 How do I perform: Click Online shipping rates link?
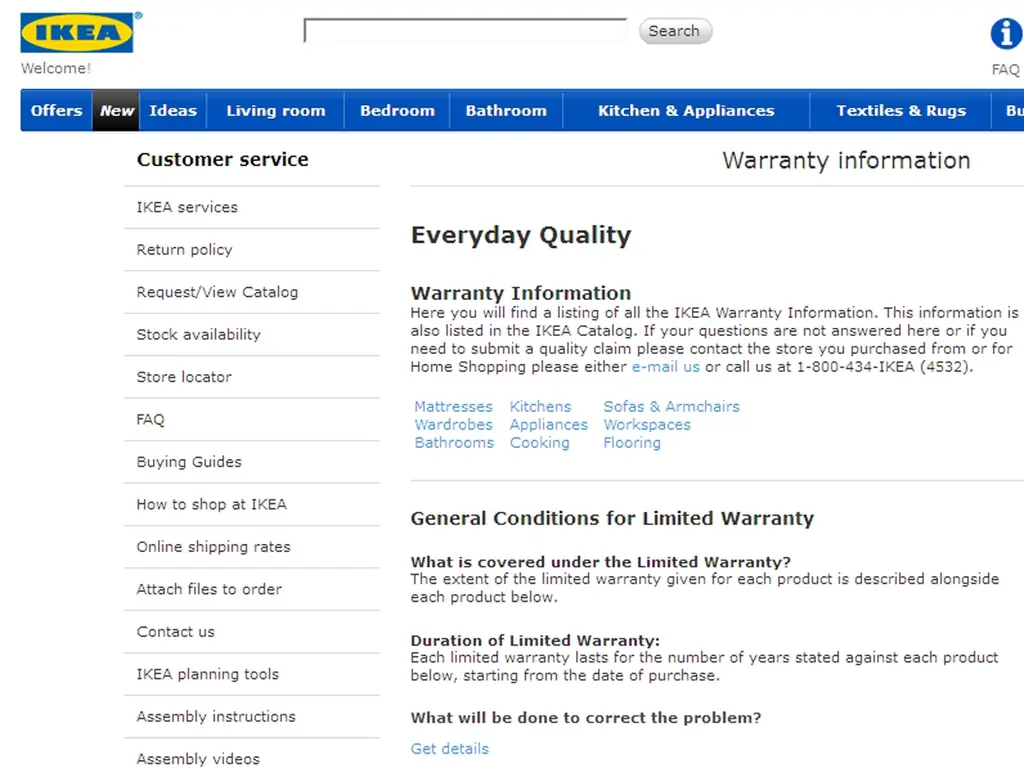click(214, 547)
